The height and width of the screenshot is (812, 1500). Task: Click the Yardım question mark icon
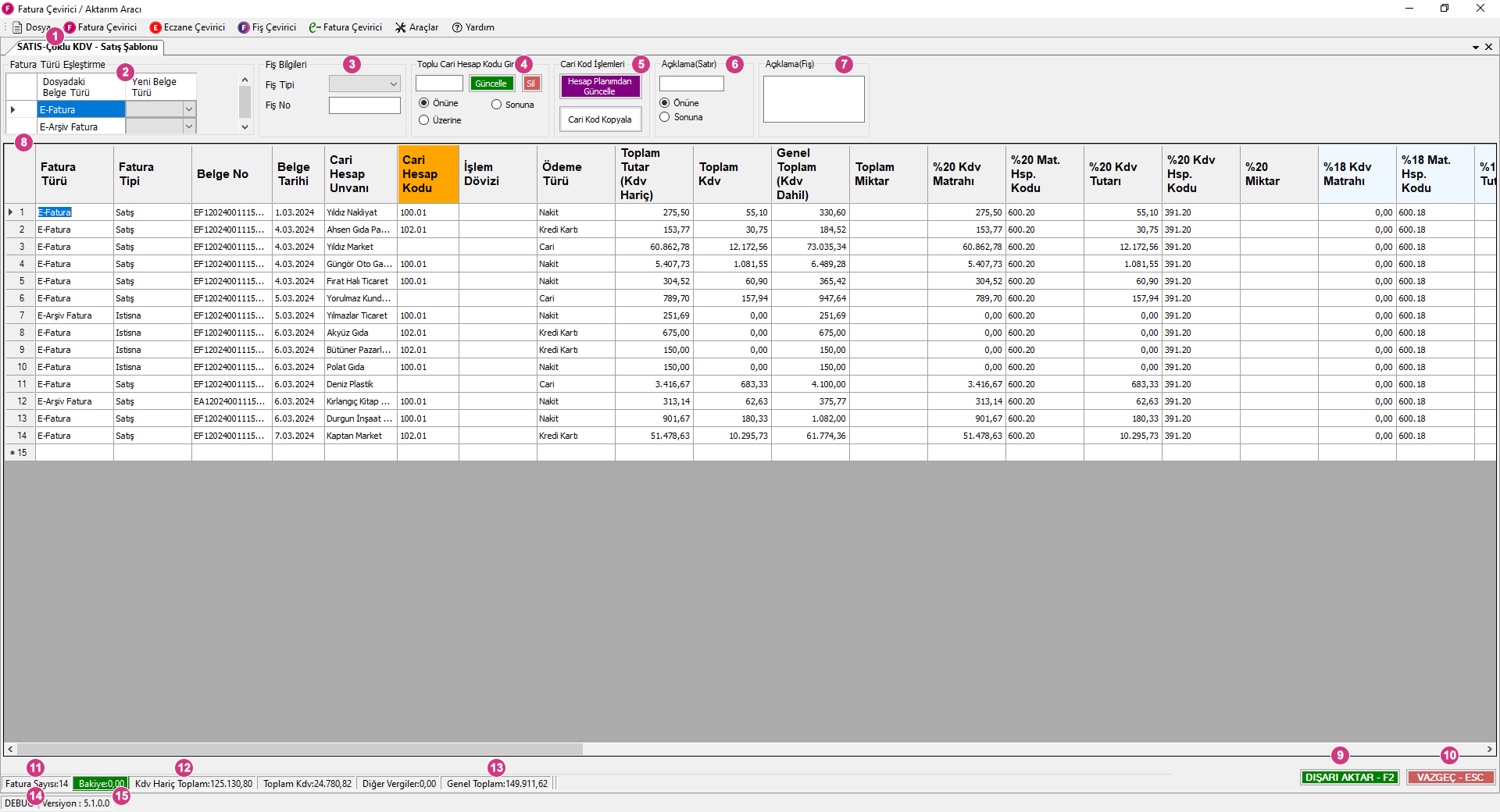(458, 27)
